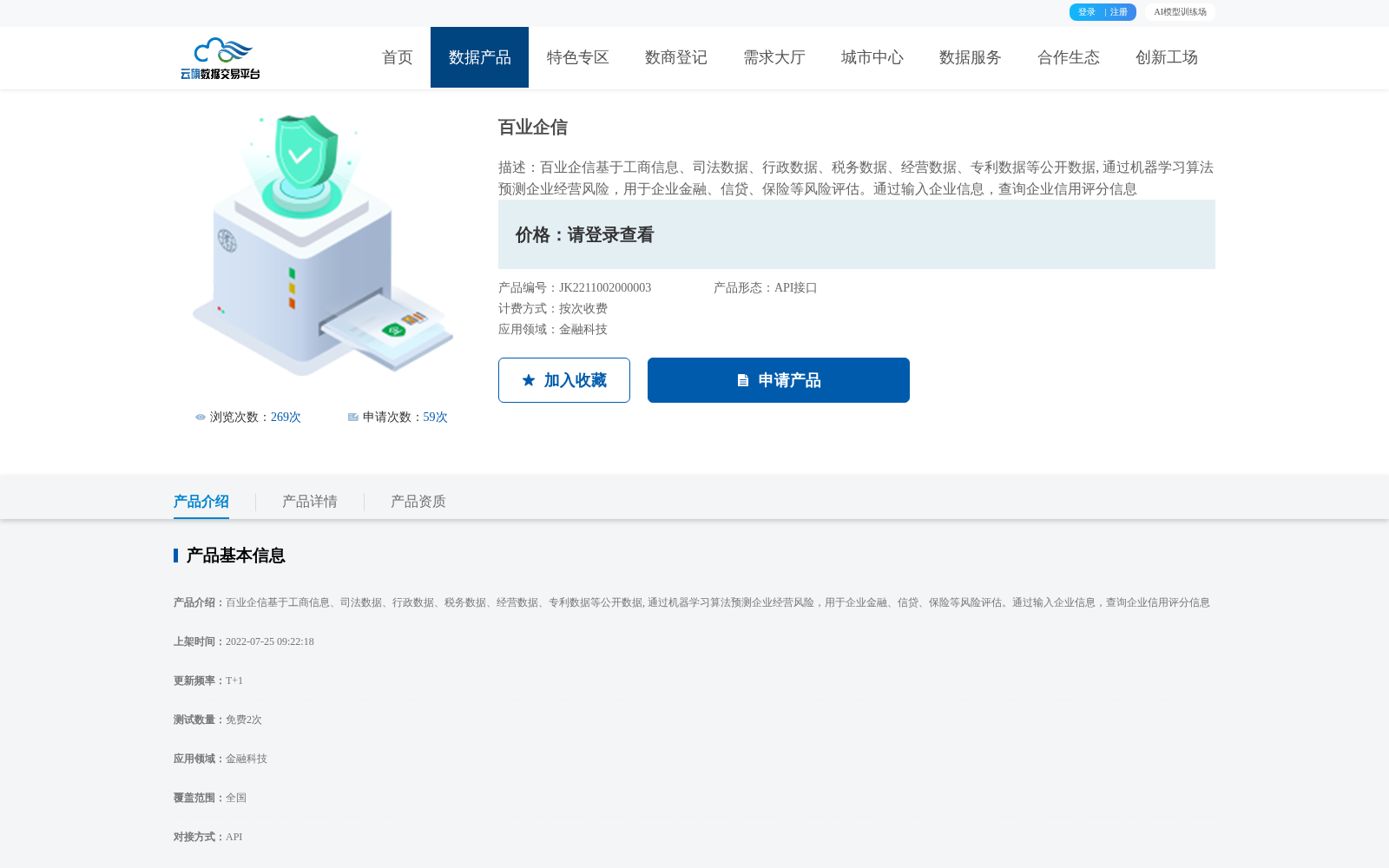
Task: Click the 更新频率 value T+1
Action: 234,681
